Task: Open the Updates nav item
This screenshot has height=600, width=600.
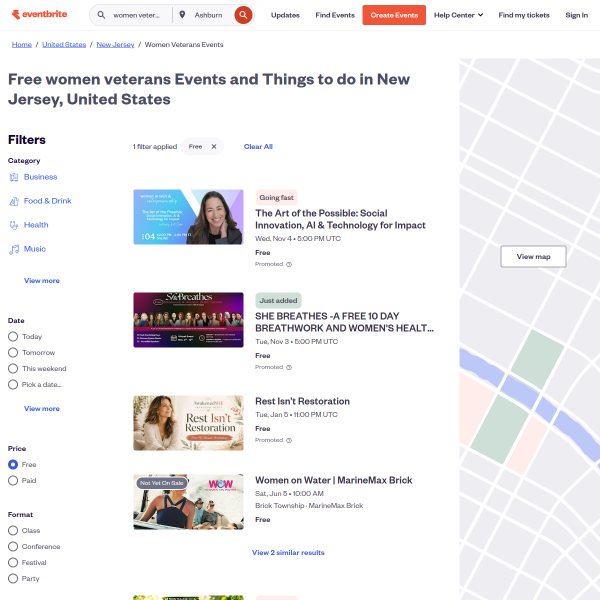Action: (x=285, y=15)
